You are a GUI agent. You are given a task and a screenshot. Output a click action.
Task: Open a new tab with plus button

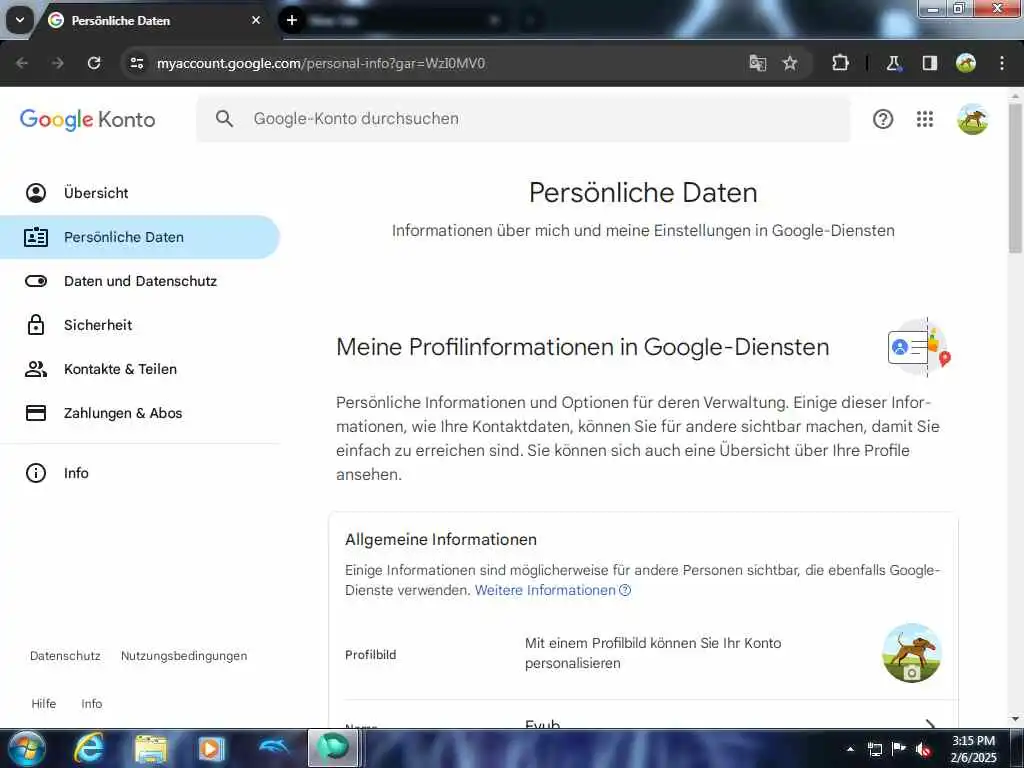pyautogui.click(x=292, y=20)
